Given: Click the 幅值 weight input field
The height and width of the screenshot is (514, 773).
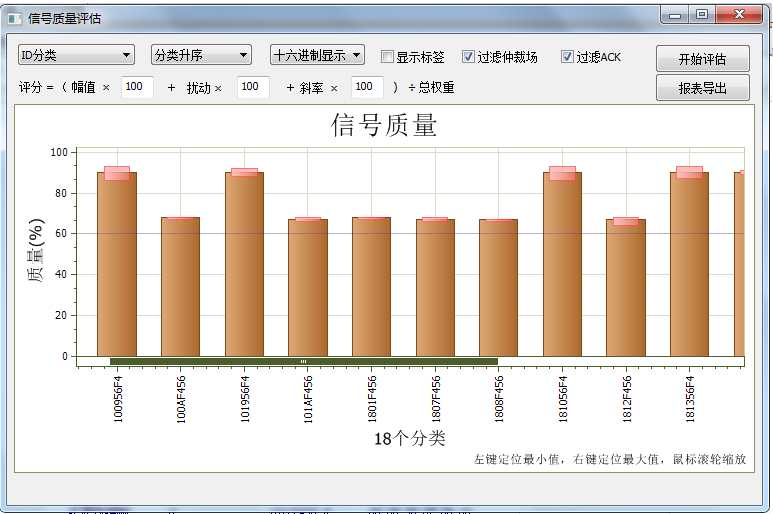Looking at the screenshot, I should point(137,87).
